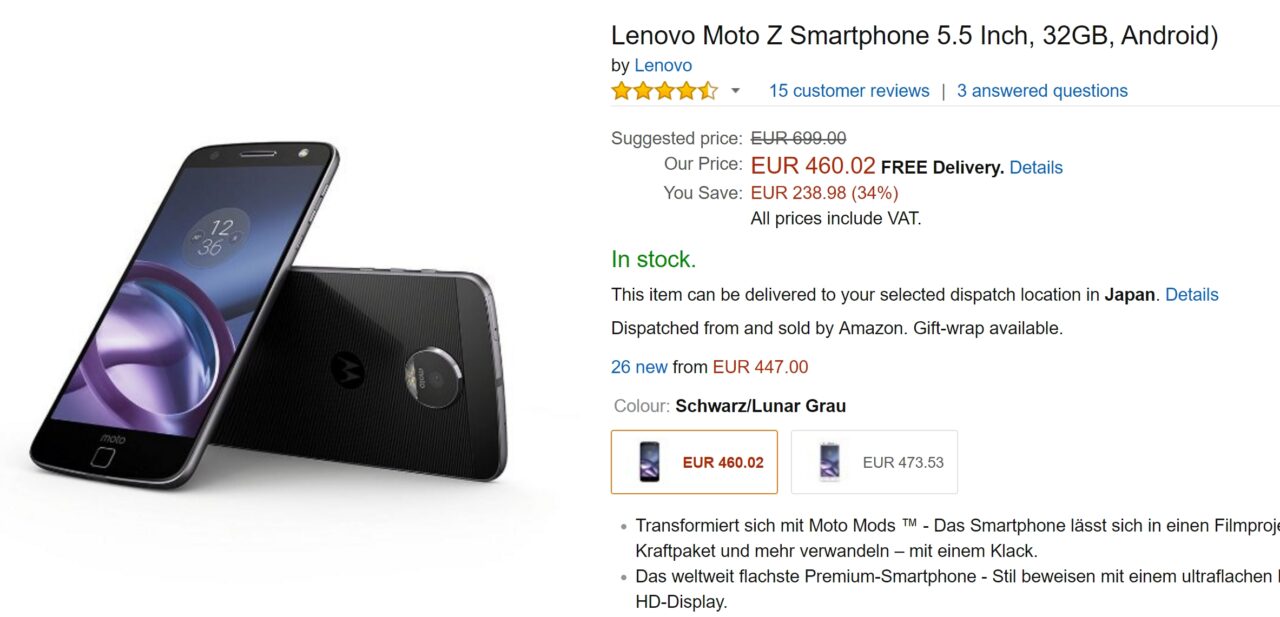Click the Lenovo Moto Z product title

click(914, 36)
